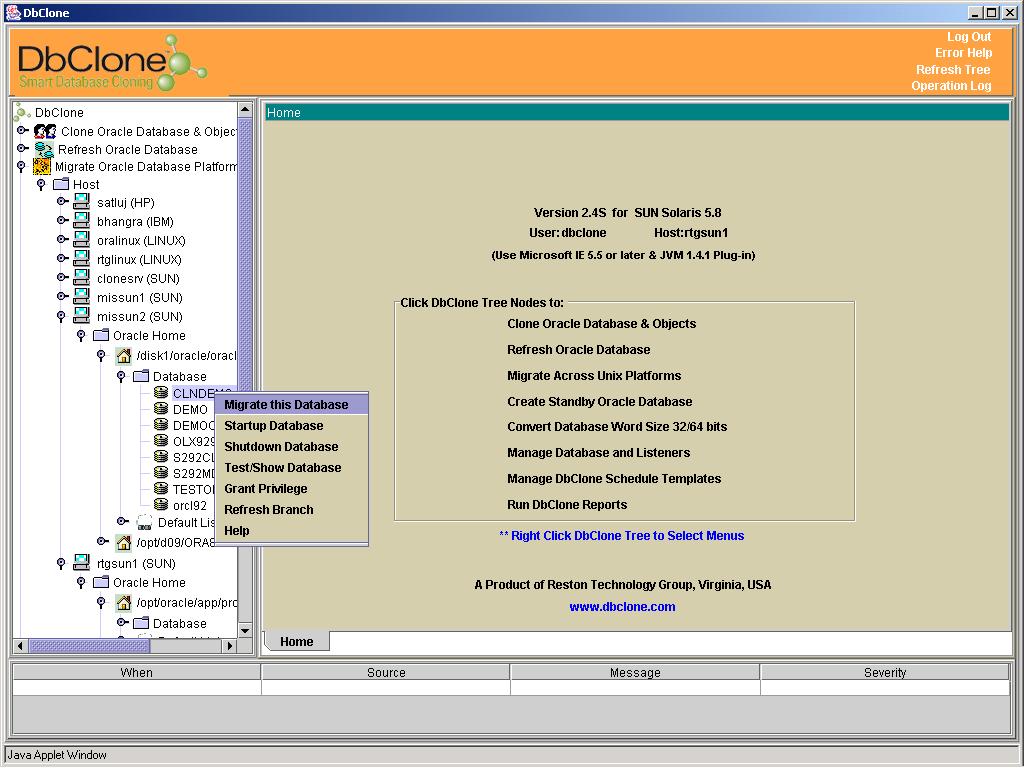This screenshot has width=1024, height=768.
Task: Click the Oracle Home folder icon under missun2
Action: [101, 335]
